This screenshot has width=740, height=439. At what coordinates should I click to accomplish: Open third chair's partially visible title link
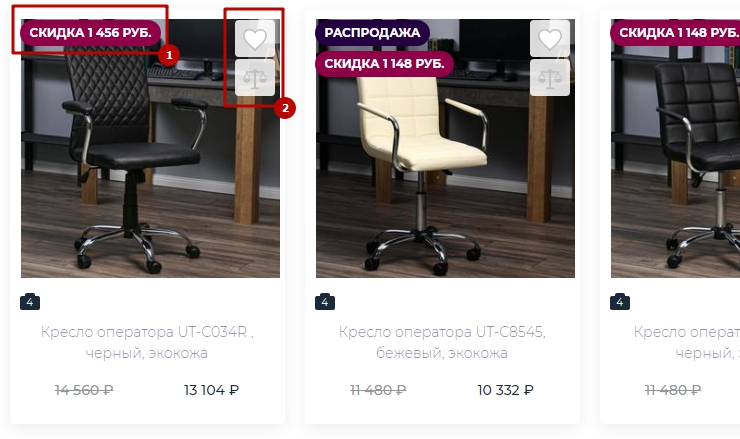pyautogui.click(x=687, y=342)
